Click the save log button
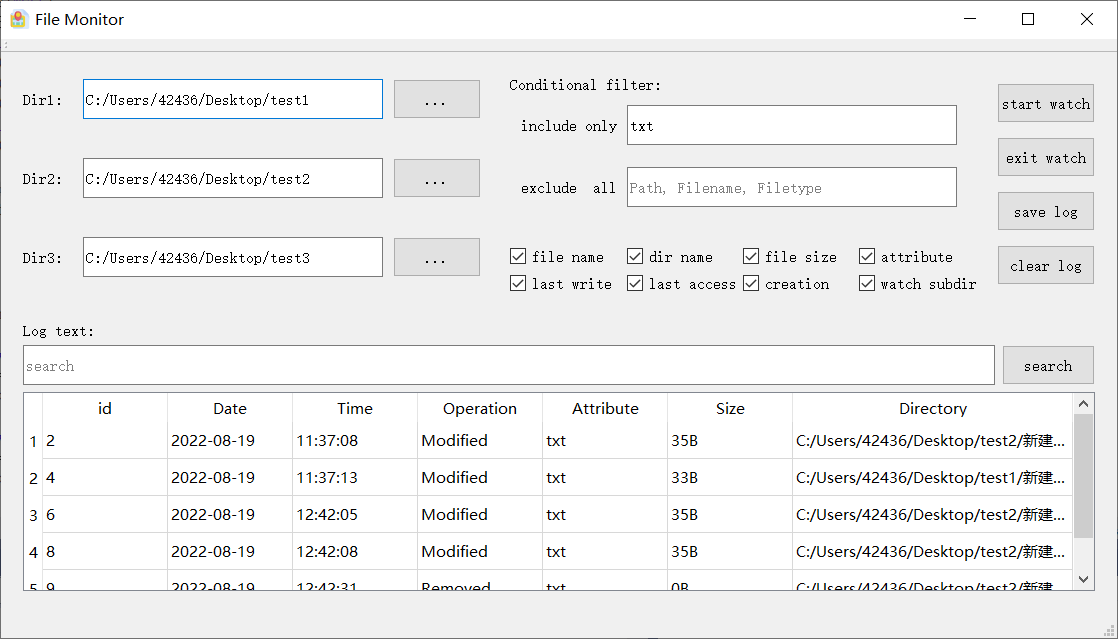The width and height of the screenshot is (1118, 639). 1045,212
